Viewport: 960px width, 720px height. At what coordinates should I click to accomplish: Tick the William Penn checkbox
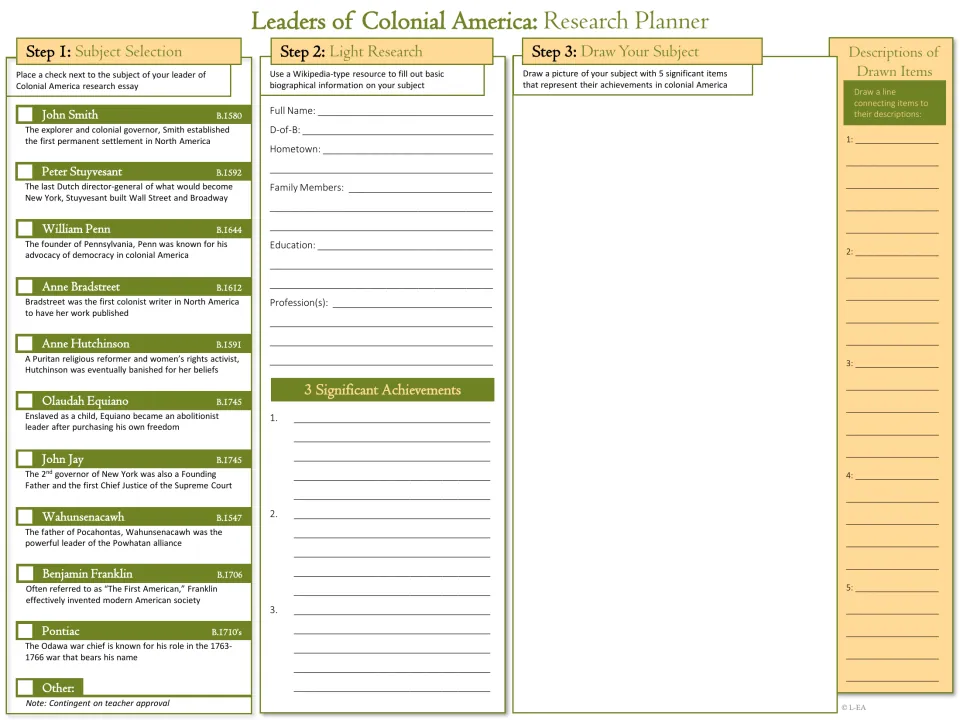pos(25,229)
